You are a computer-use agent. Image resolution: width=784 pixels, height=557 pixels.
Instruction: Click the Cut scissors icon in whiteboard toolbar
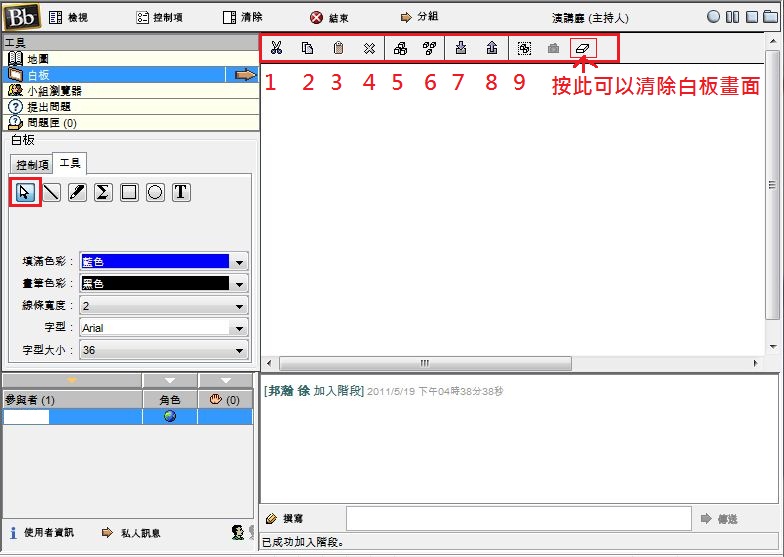click(x=277, y=48)
